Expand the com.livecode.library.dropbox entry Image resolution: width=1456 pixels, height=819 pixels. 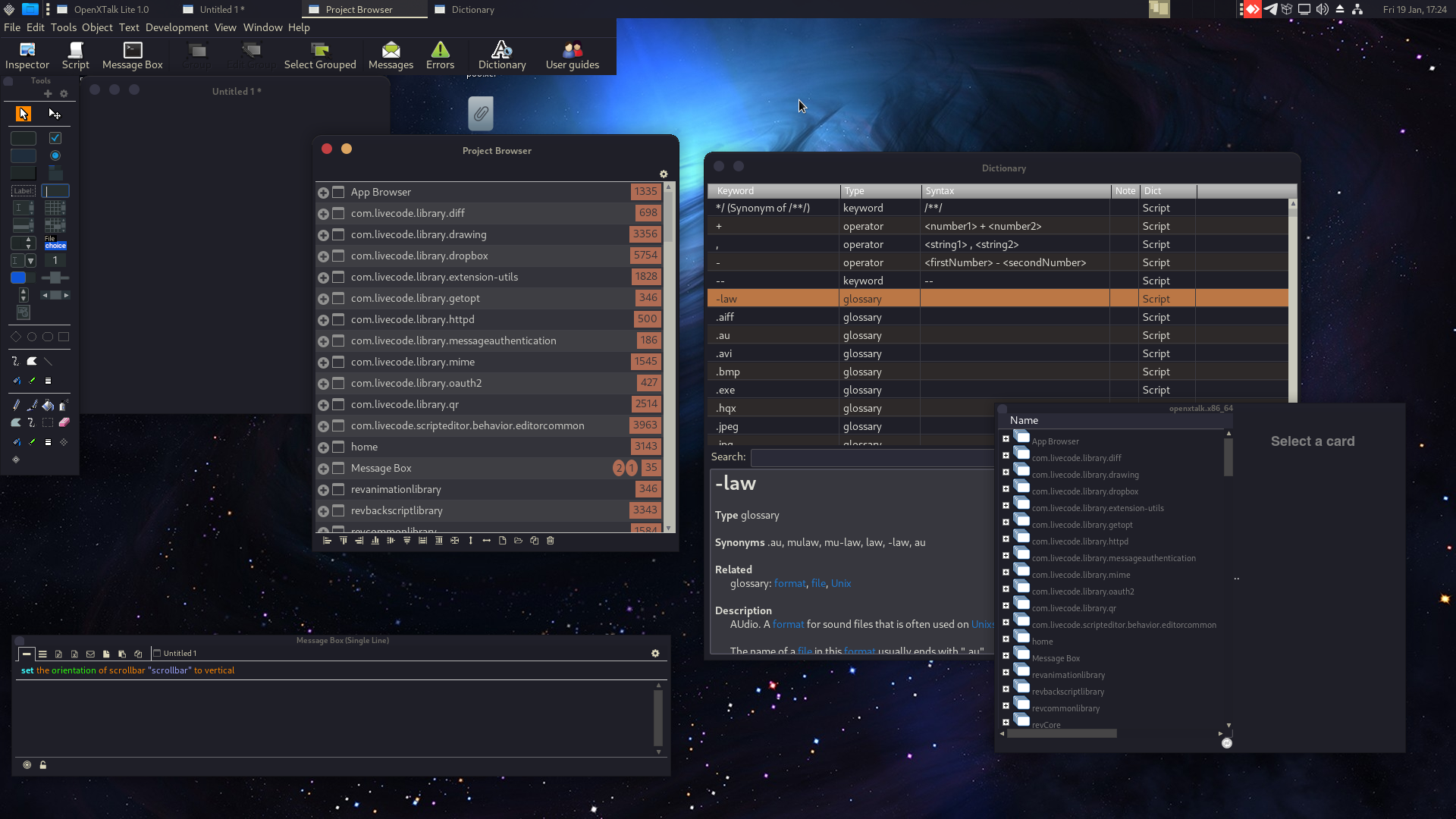pos(324,256)
